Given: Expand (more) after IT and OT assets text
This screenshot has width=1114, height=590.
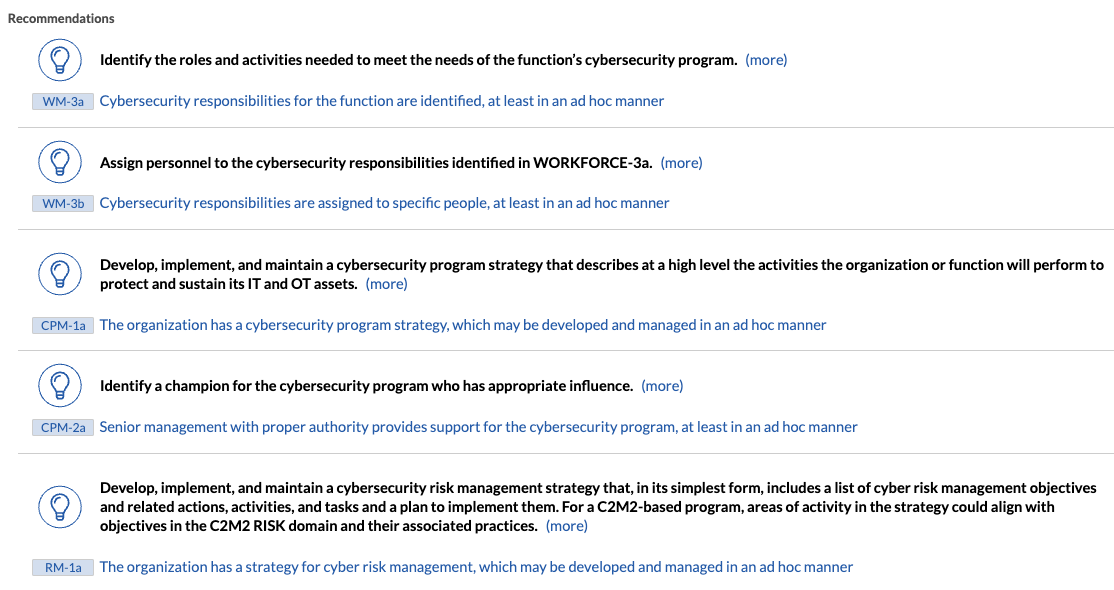Looking at the screenshot, I should point(386,284).
